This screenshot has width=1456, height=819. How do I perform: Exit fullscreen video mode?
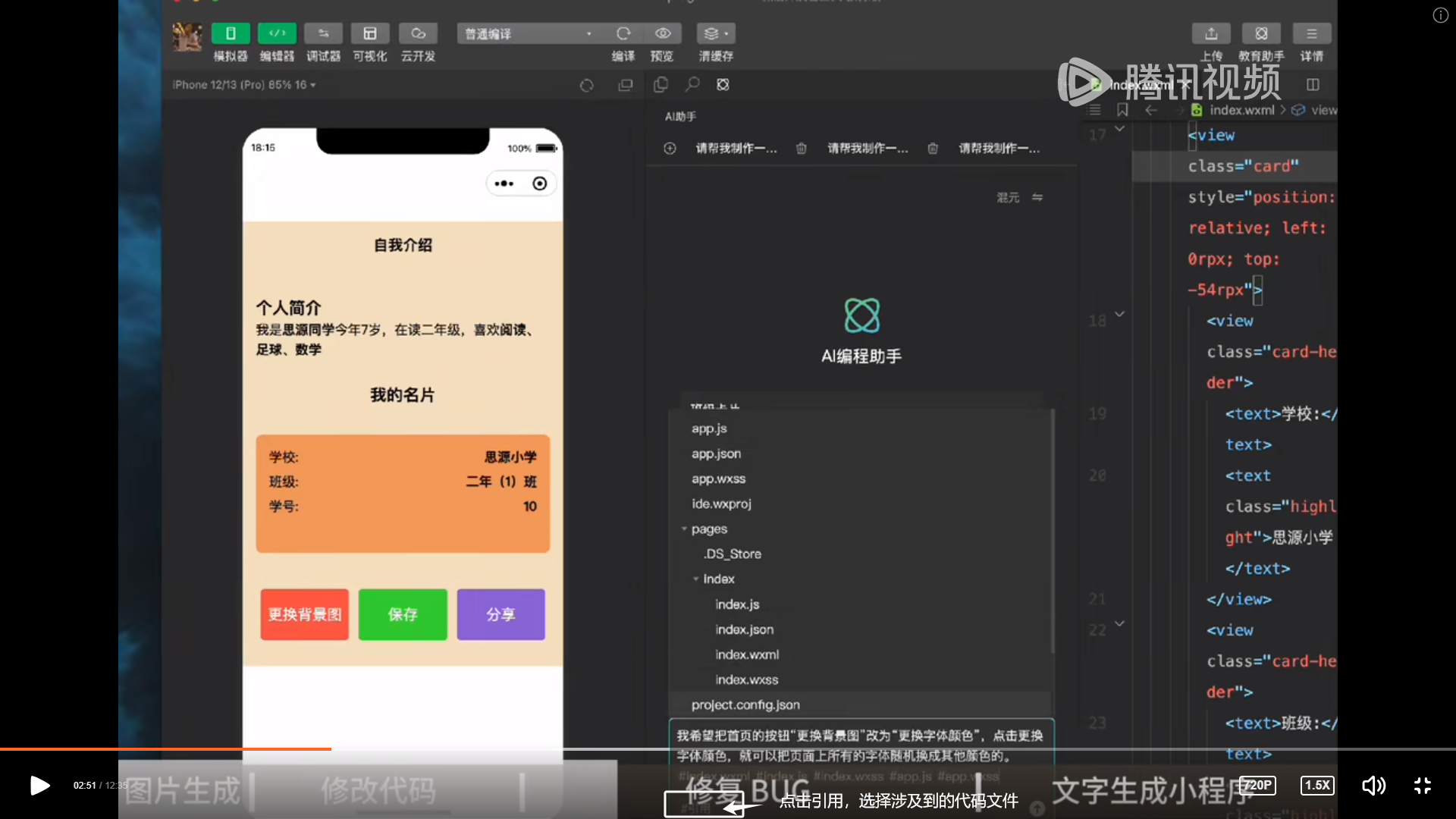click(x=1423, y=786)
